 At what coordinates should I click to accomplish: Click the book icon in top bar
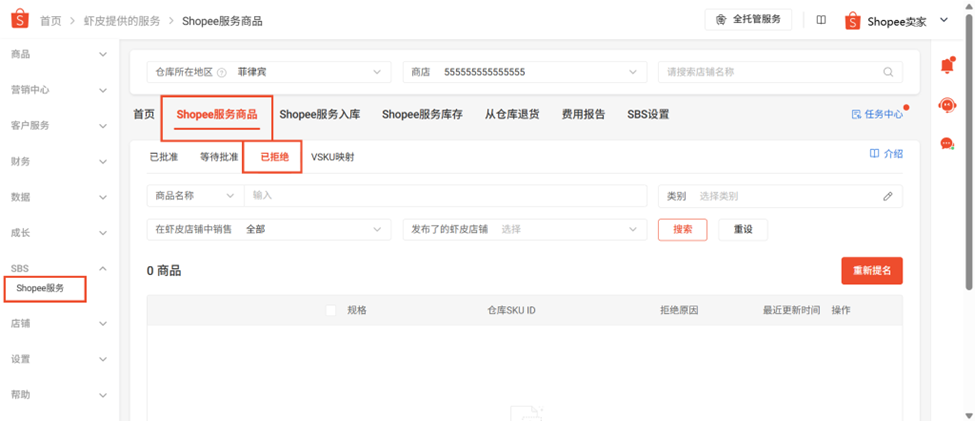(821, 20)
